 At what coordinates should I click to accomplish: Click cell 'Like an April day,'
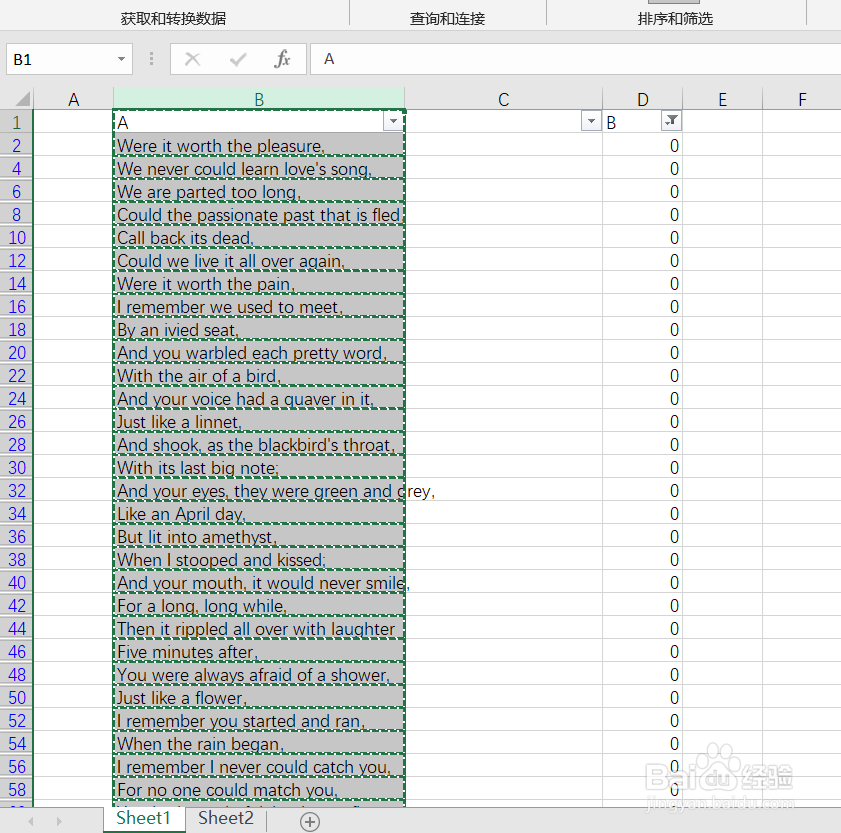click(259, 513)
